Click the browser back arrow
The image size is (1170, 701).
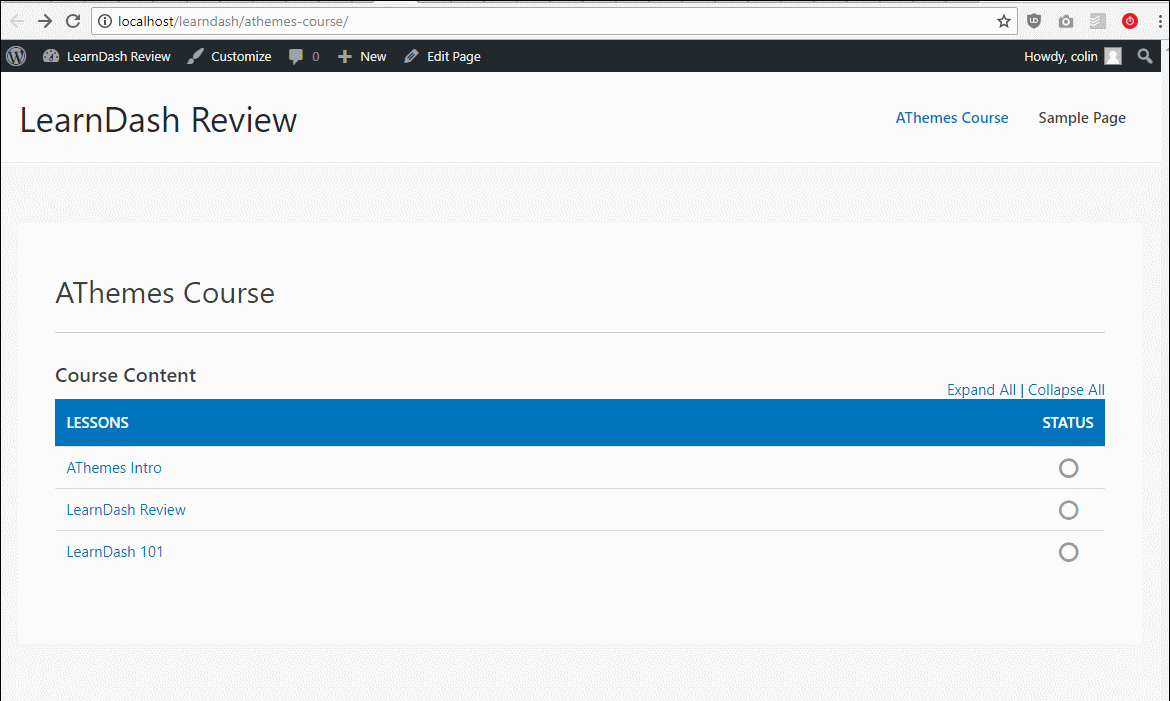pos(17,21)
